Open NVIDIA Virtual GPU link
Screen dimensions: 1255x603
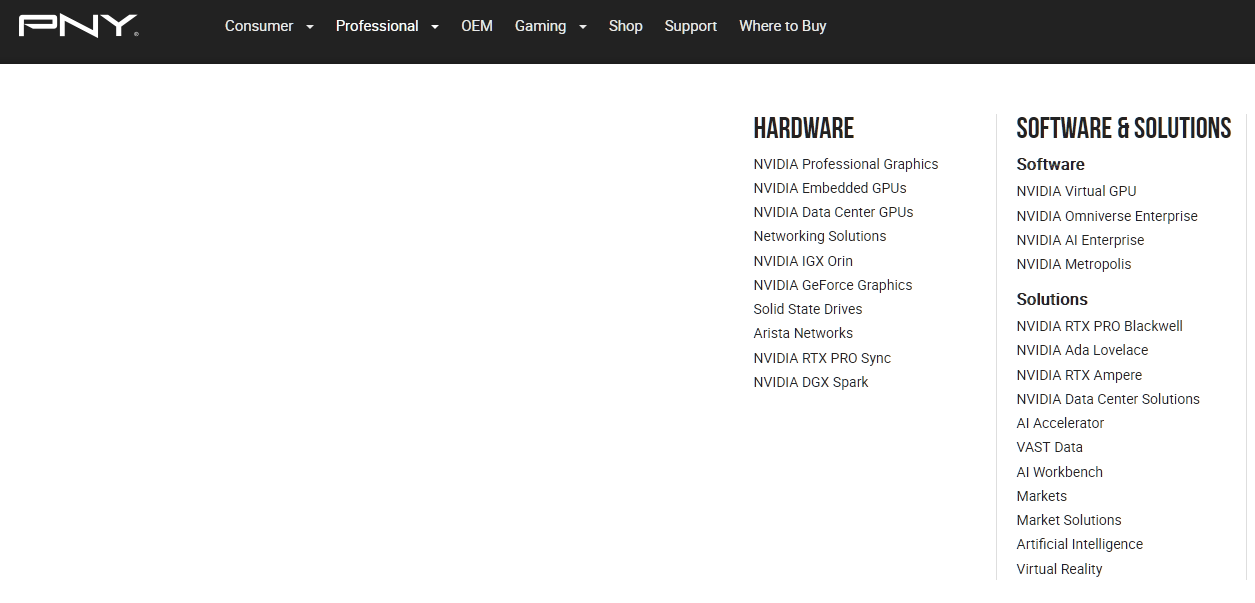coord(1076,191)
